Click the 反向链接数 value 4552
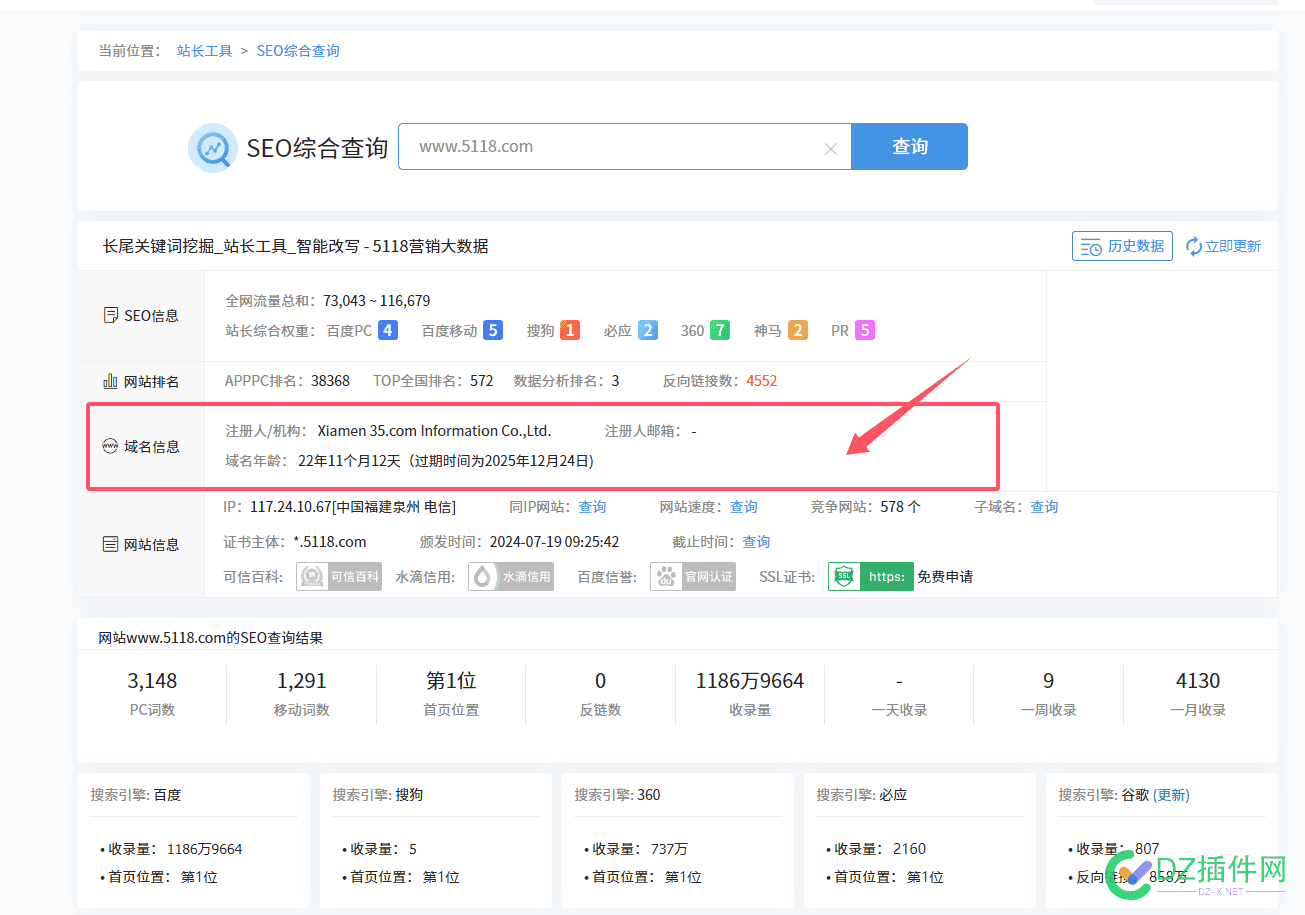Screen dimensions: 1305x915 pyautogui.click(x=761, y=381)
